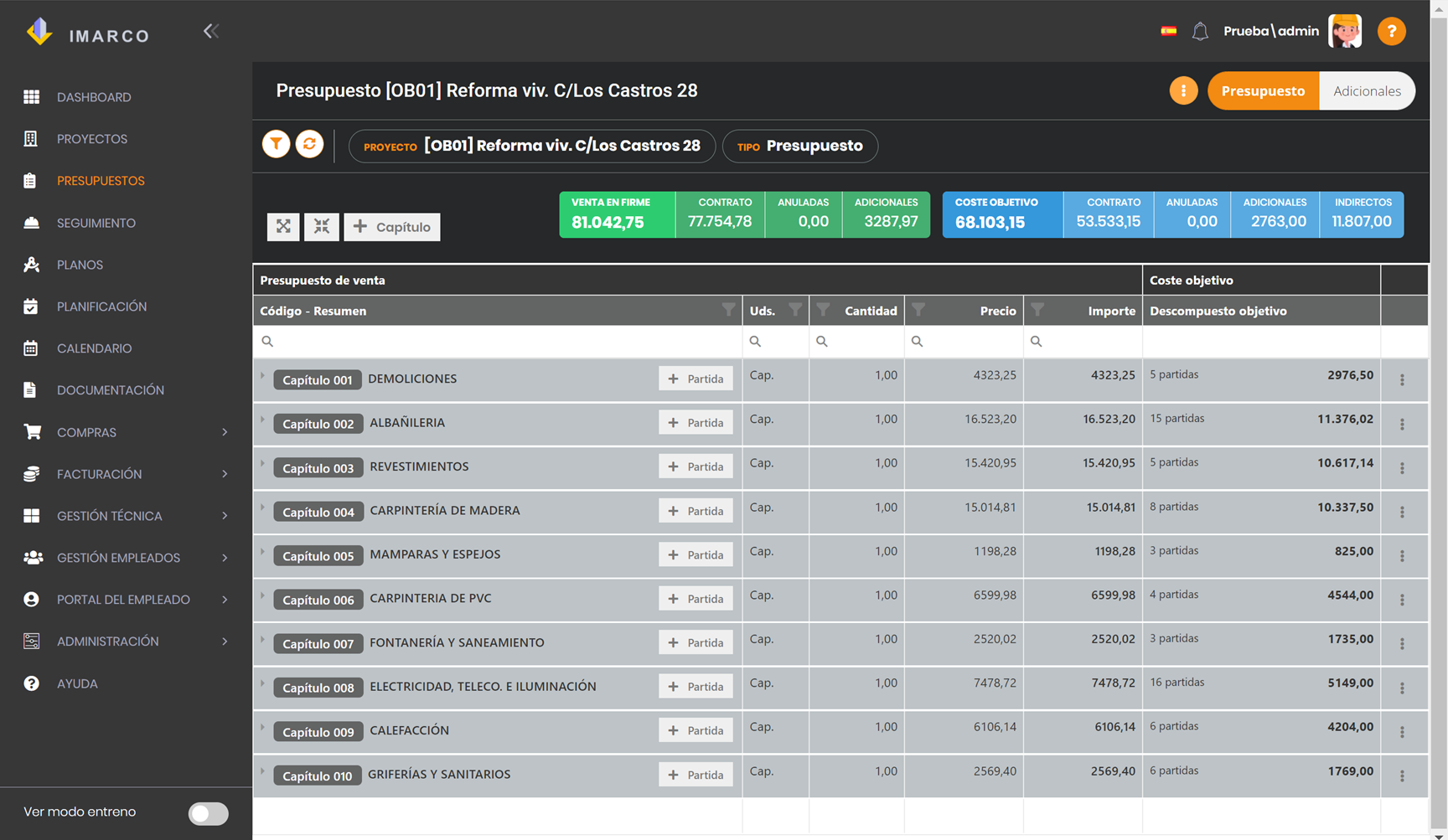Expand Capítulo 001 DEMOLICIONES row

coord(262,376)
